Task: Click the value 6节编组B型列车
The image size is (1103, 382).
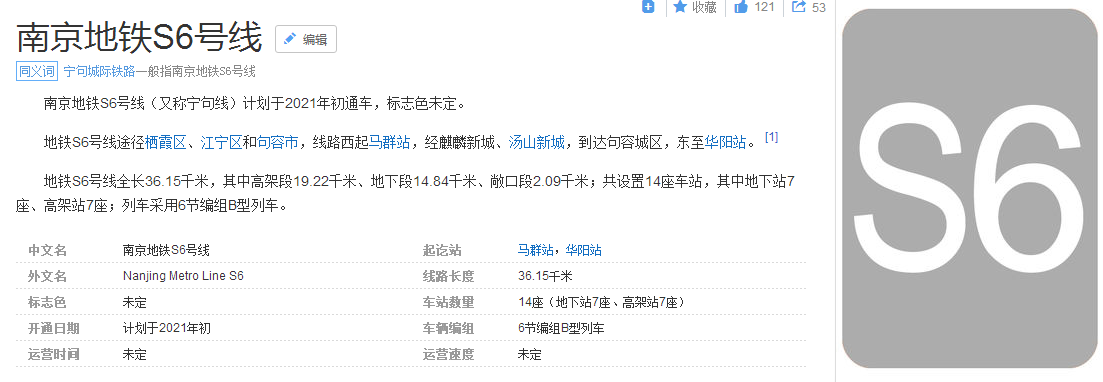Action: 561,329
